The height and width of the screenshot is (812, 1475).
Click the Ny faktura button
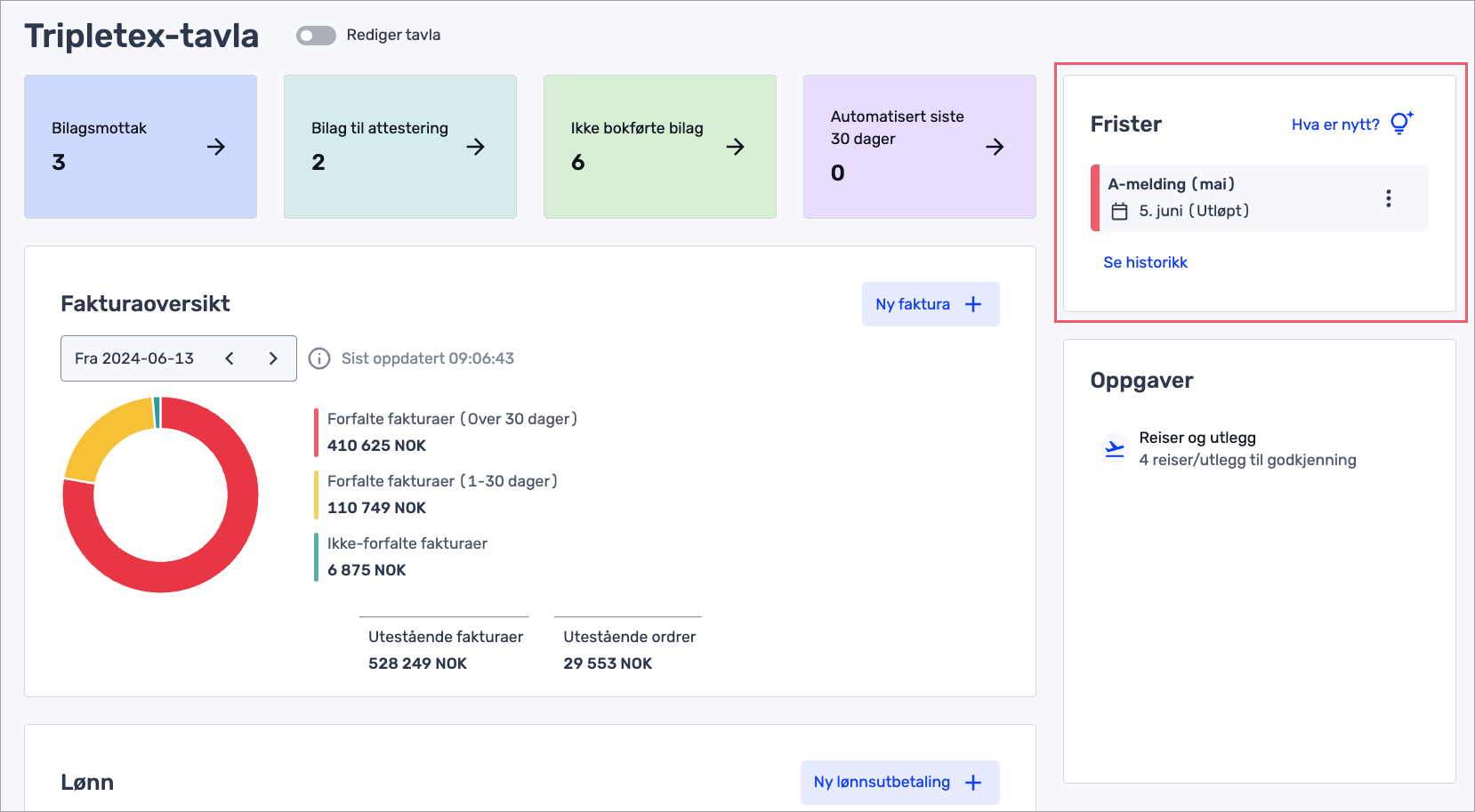pos(931,304)
